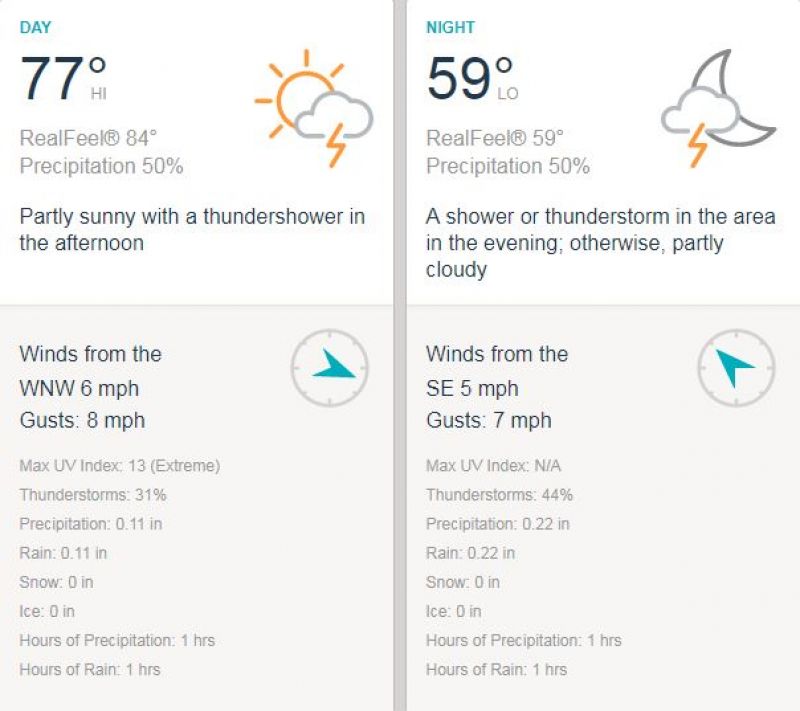Screen dimensions: 800x711
Task: Click the 59° low temperature
Action: coord(472,78)
